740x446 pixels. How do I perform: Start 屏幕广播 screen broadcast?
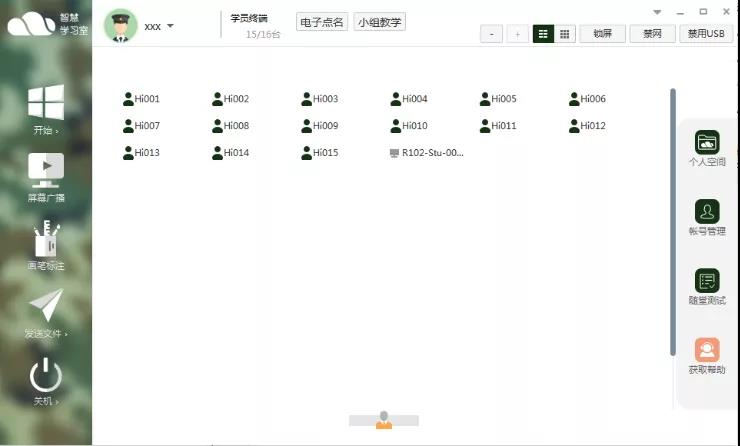[46, 170]
